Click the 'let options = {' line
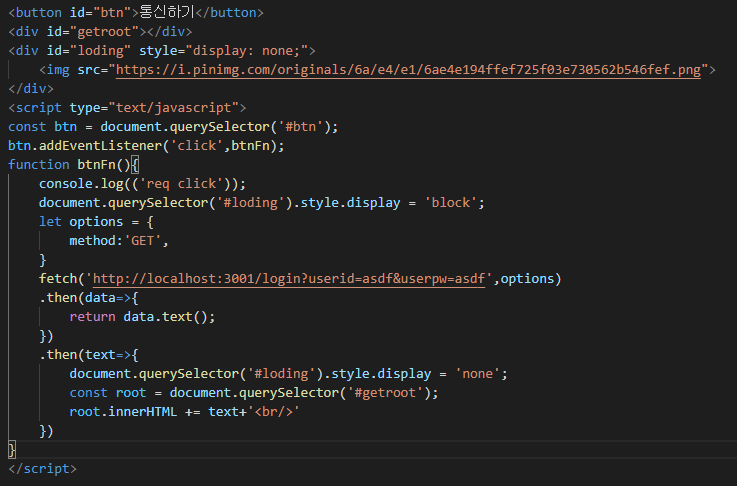Viewport: 737px width, 486px height. 96,221
